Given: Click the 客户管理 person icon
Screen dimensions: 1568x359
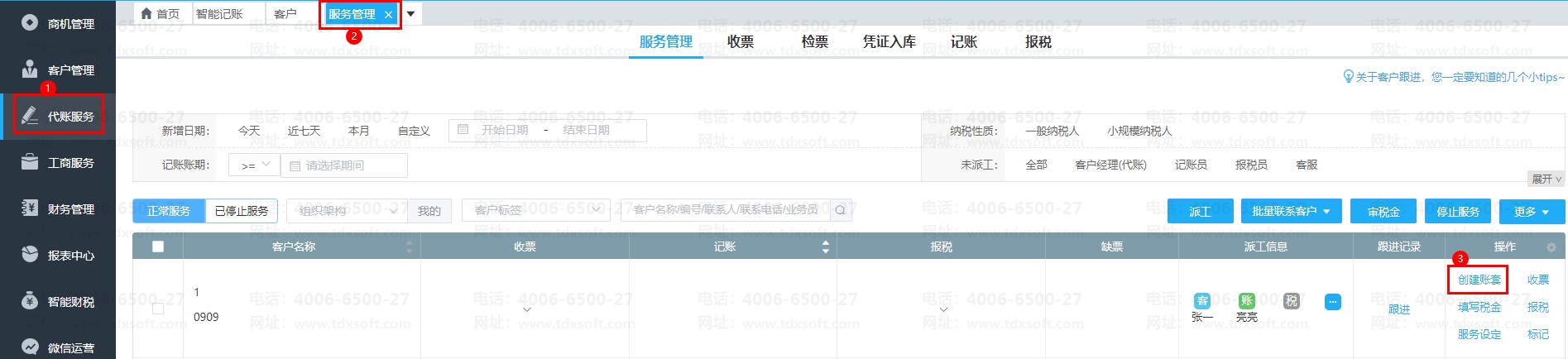Looking at the screenshot, I should (x=30, y=69).
